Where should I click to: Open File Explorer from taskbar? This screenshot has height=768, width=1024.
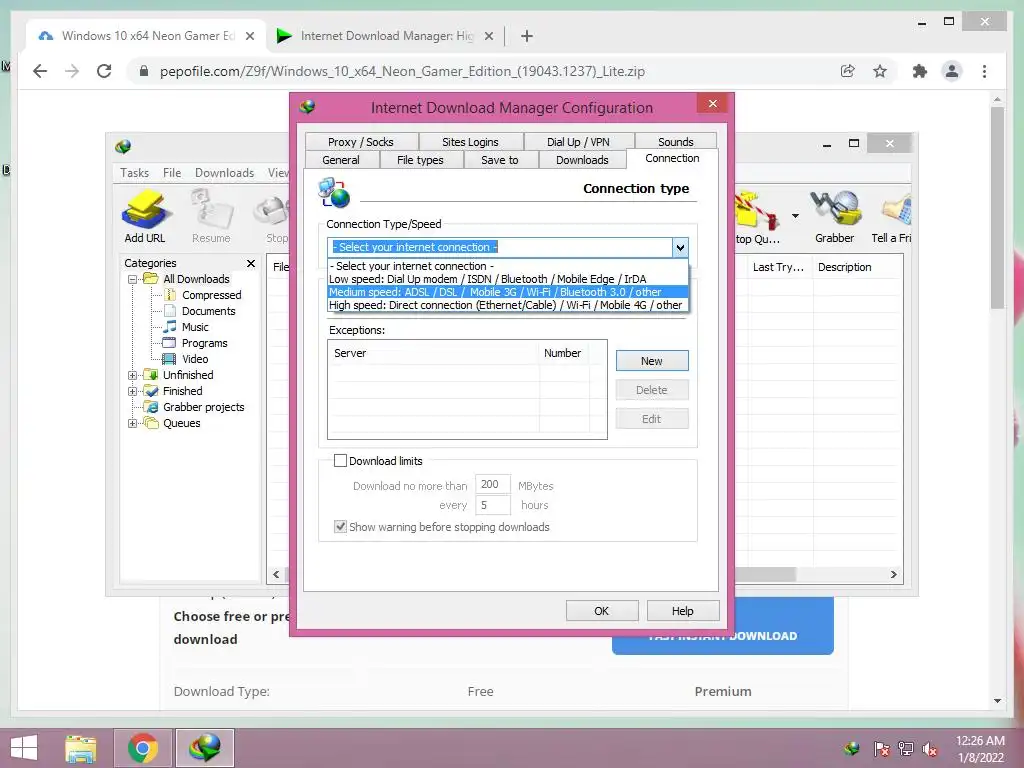click(x=81, y=748)
